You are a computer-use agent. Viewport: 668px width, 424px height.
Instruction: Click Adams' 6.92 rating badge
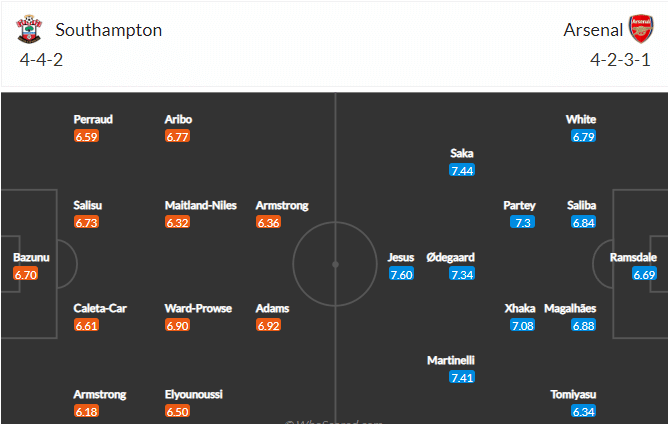(x=269, y=326)
